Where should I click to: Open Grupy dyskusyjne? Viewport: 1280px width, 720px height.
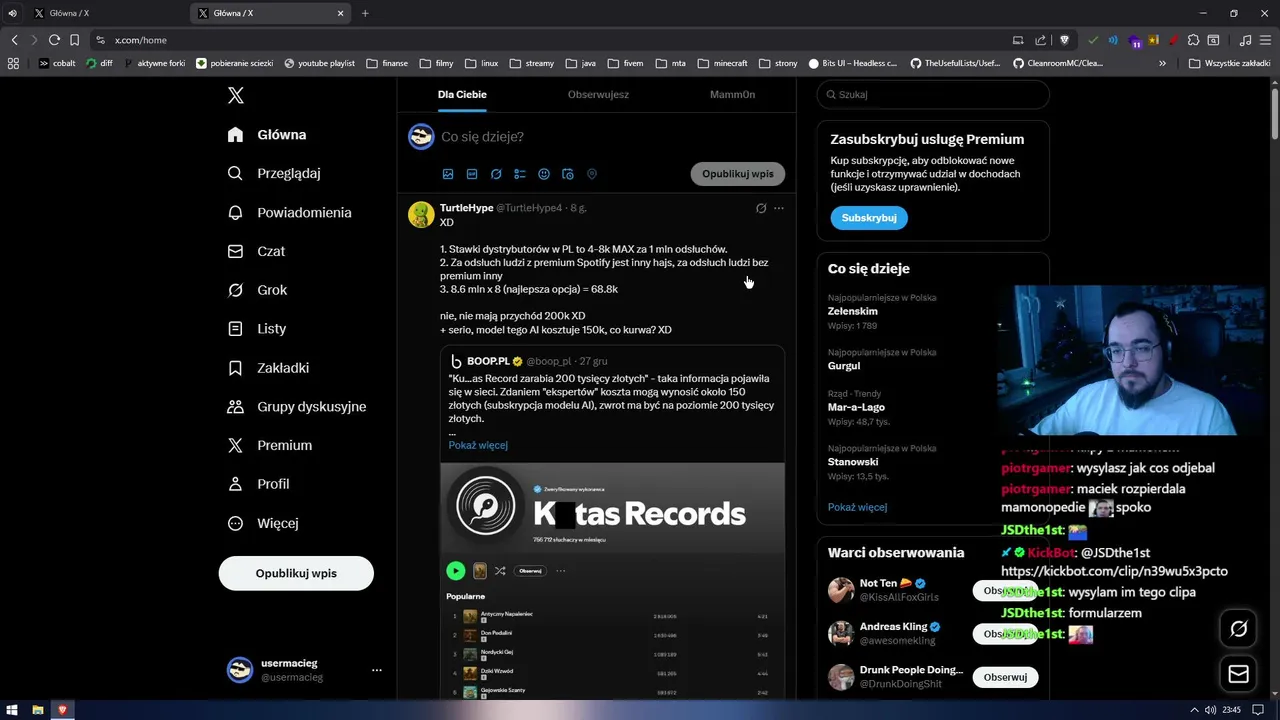(297, 407)
